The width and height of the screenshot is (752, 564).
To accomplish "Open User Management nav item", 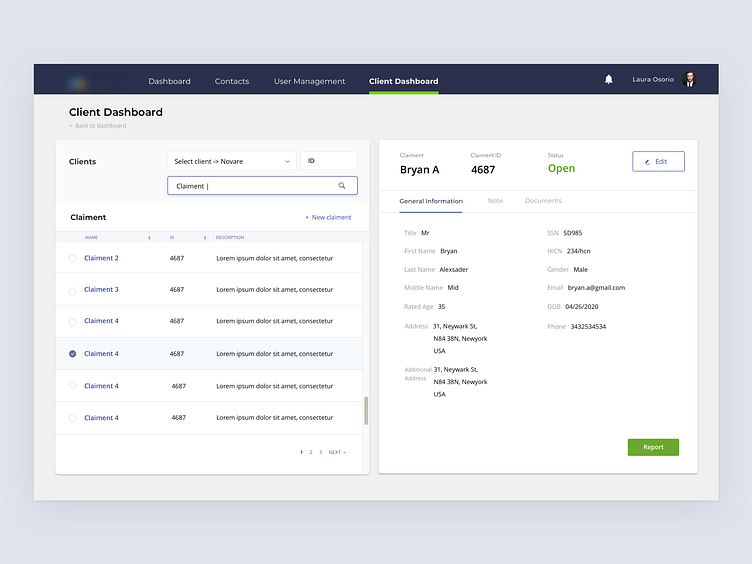I will [x=309, y=81].
